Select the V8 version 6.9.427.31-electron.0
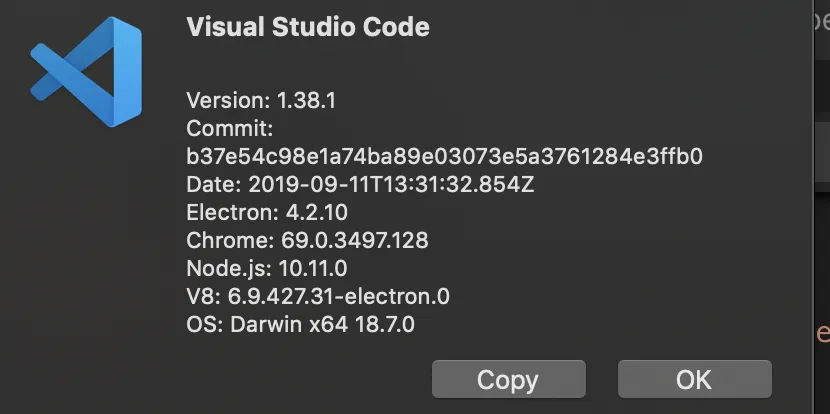 pyautogui.click(x=336, y=297)
